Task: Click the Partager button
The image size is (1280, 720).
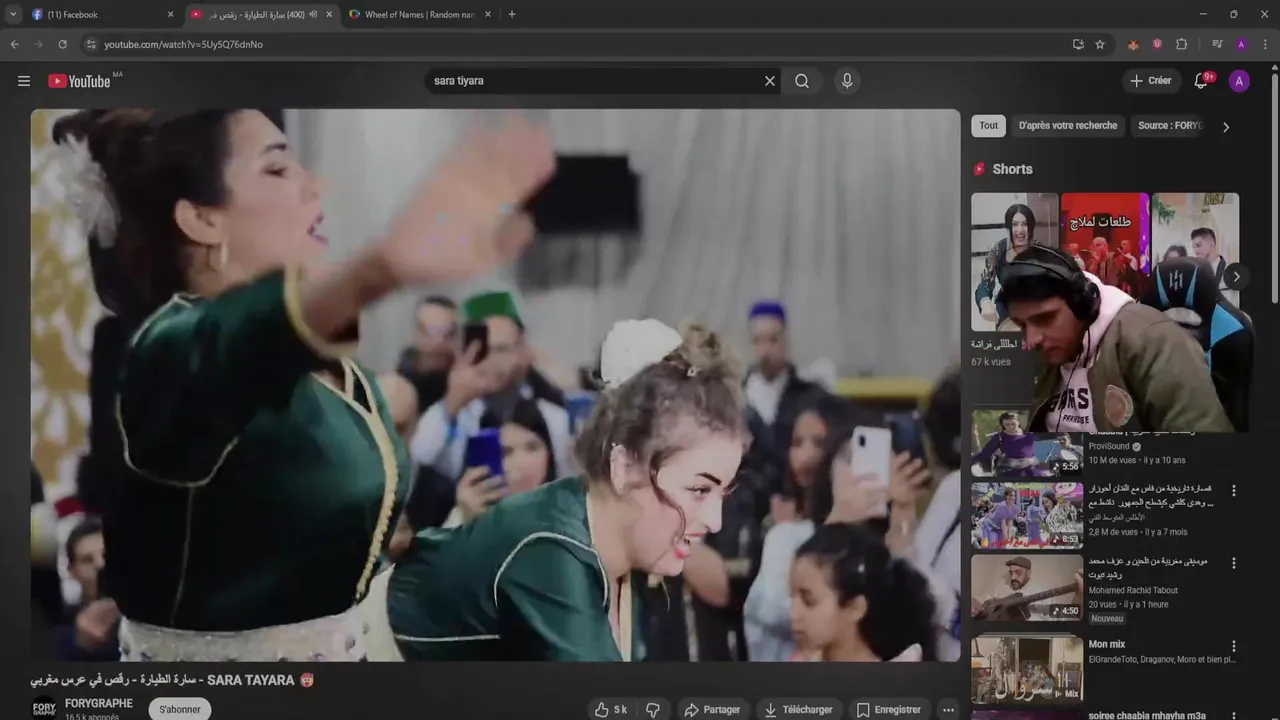Action: [712, 709]
